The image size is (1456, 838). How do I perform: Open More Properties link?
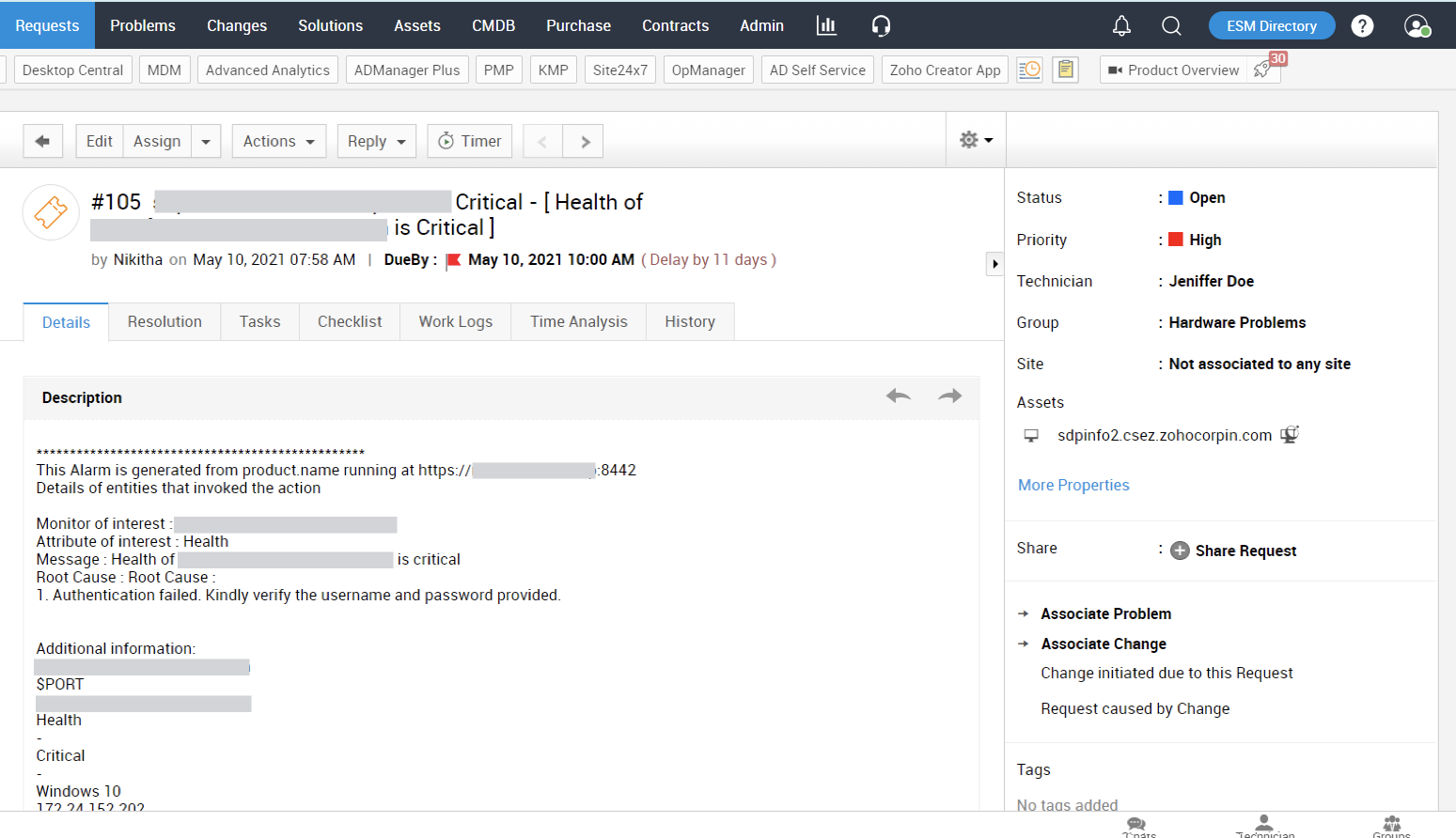[x=1073, y=485]
